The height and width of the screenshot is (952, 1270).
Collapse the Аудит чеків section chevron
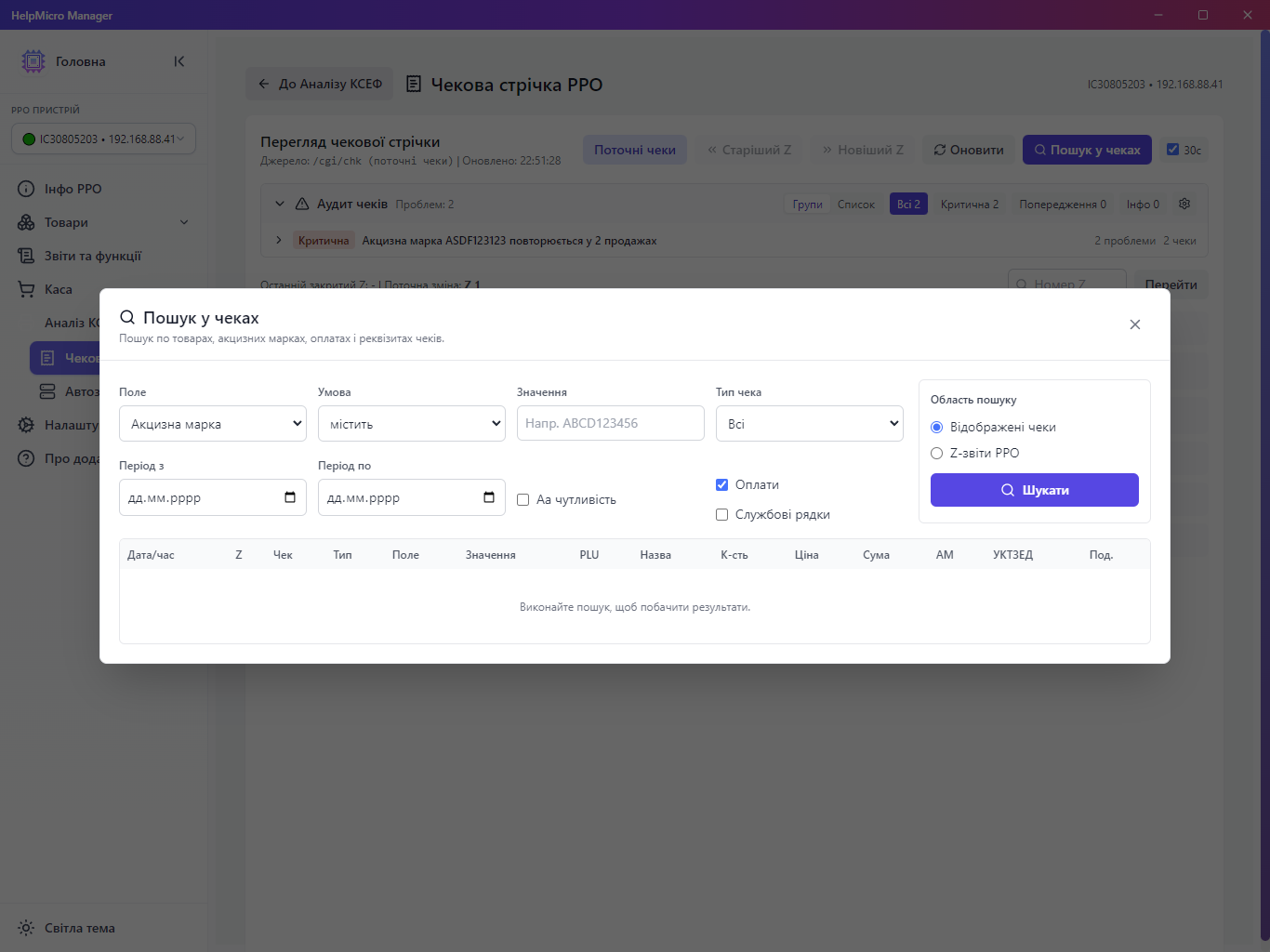(x=280, y=204)
